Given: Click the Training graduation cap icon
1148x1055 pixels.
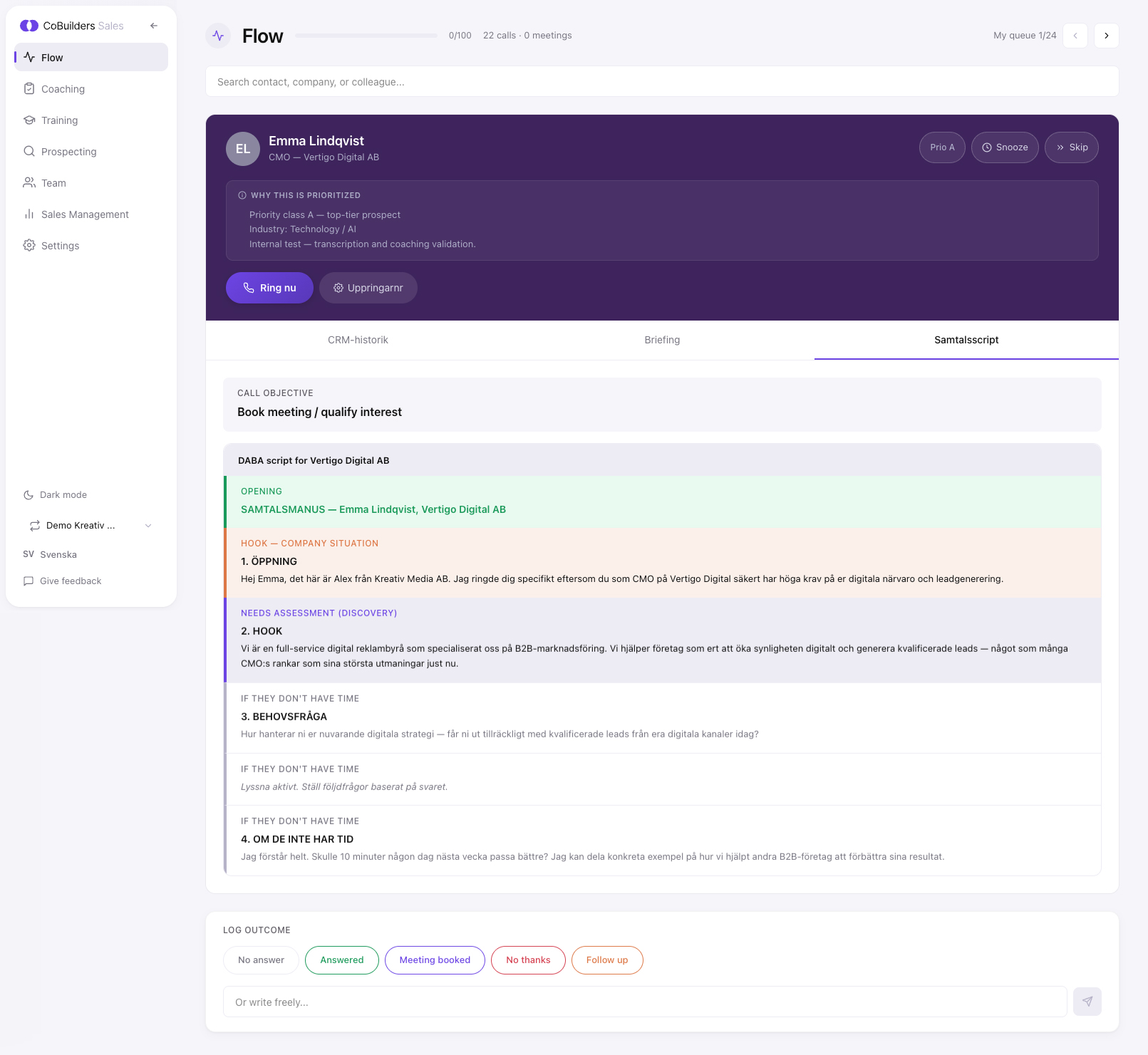Looking at the screenshot, I should coord(29,120).
